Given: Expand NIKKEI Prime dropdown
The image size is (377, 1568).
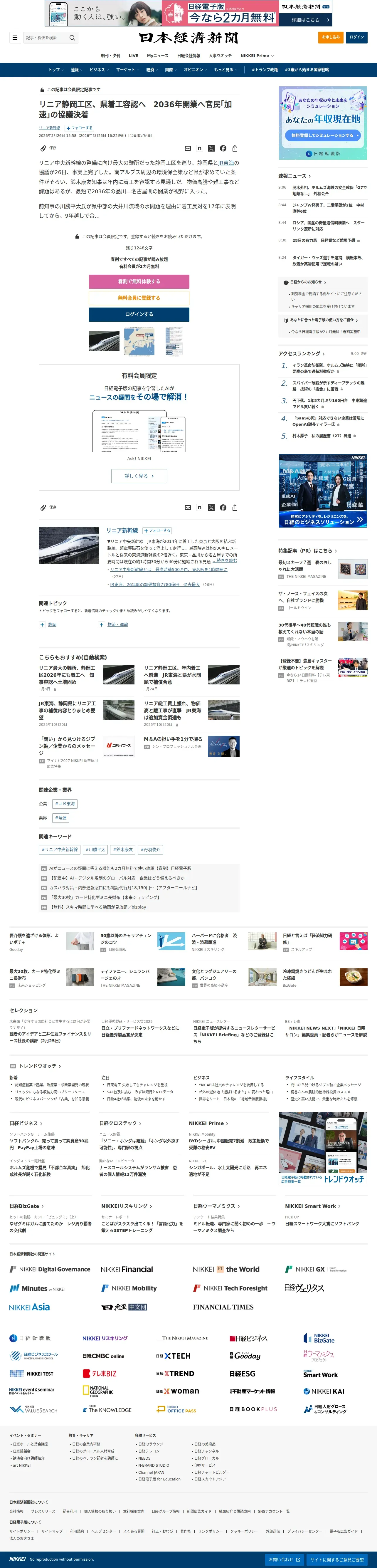Looking at the screenshot, I should coord(257,56).
